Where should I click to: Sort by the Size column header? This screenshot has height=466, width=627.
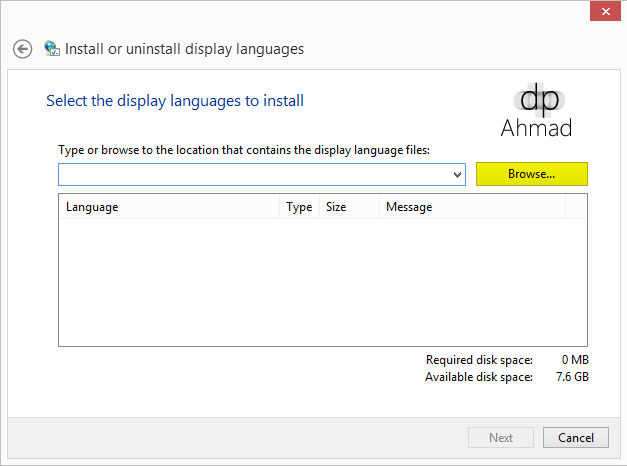(348, 207)
